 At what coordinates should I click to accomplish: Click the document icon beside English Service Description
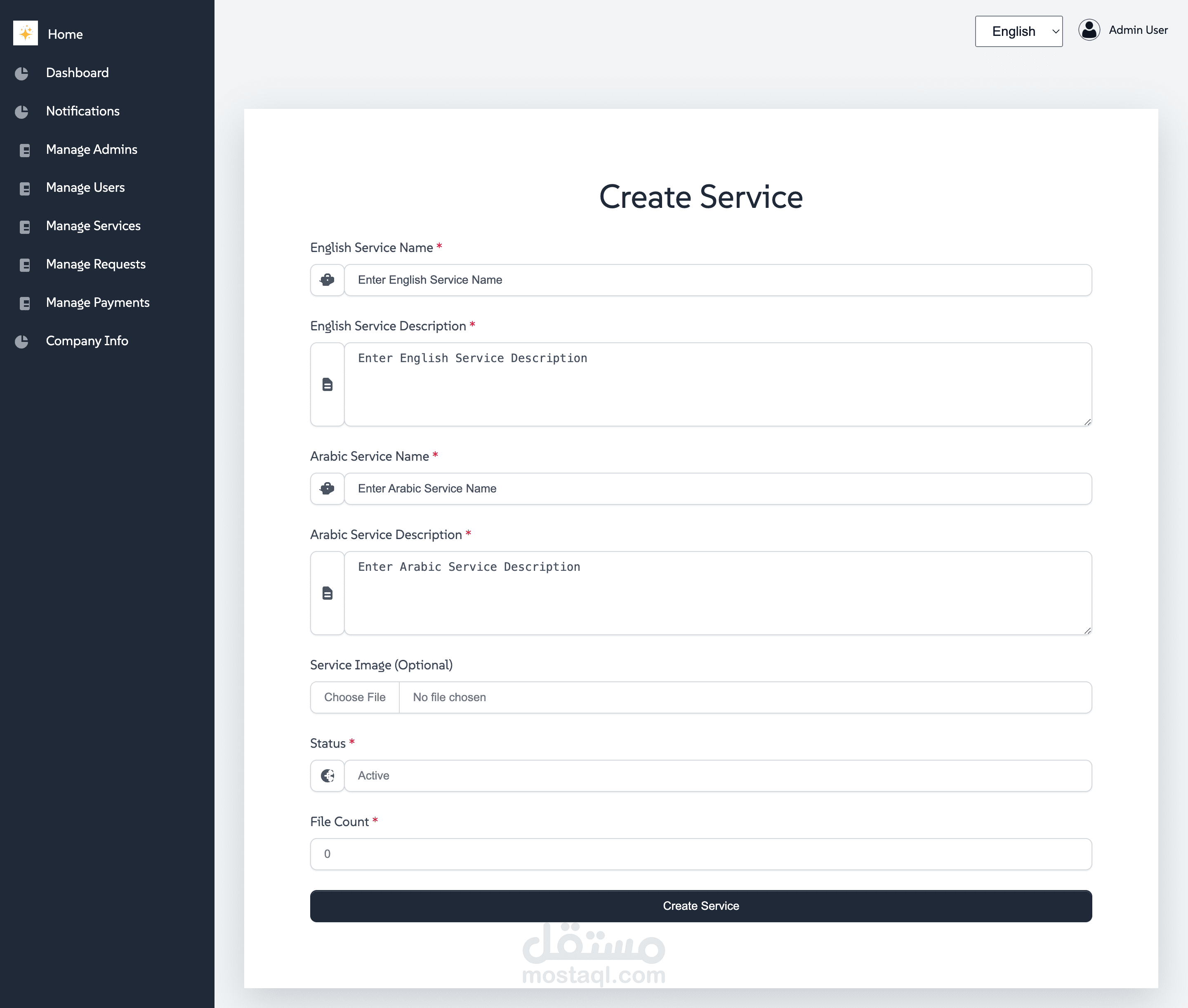(327, 384)
